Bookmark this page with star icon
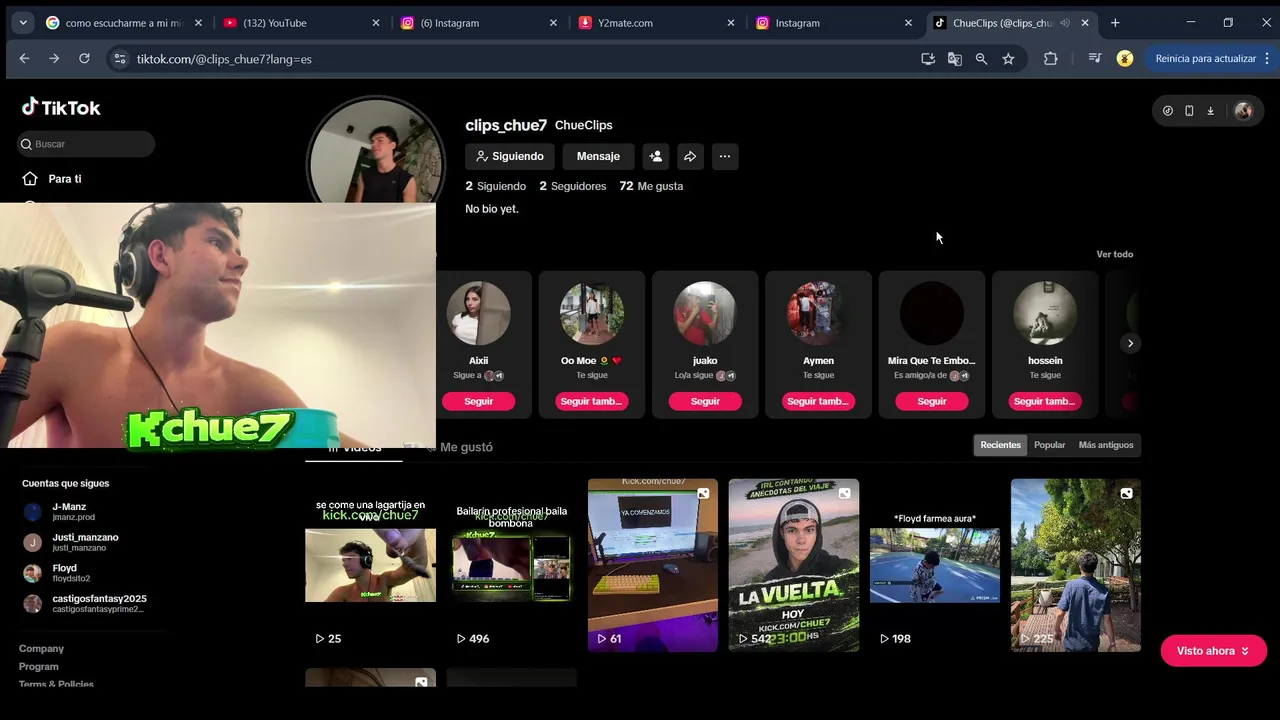This screenshot has width=1280, height=720. tap(1008, 59)
